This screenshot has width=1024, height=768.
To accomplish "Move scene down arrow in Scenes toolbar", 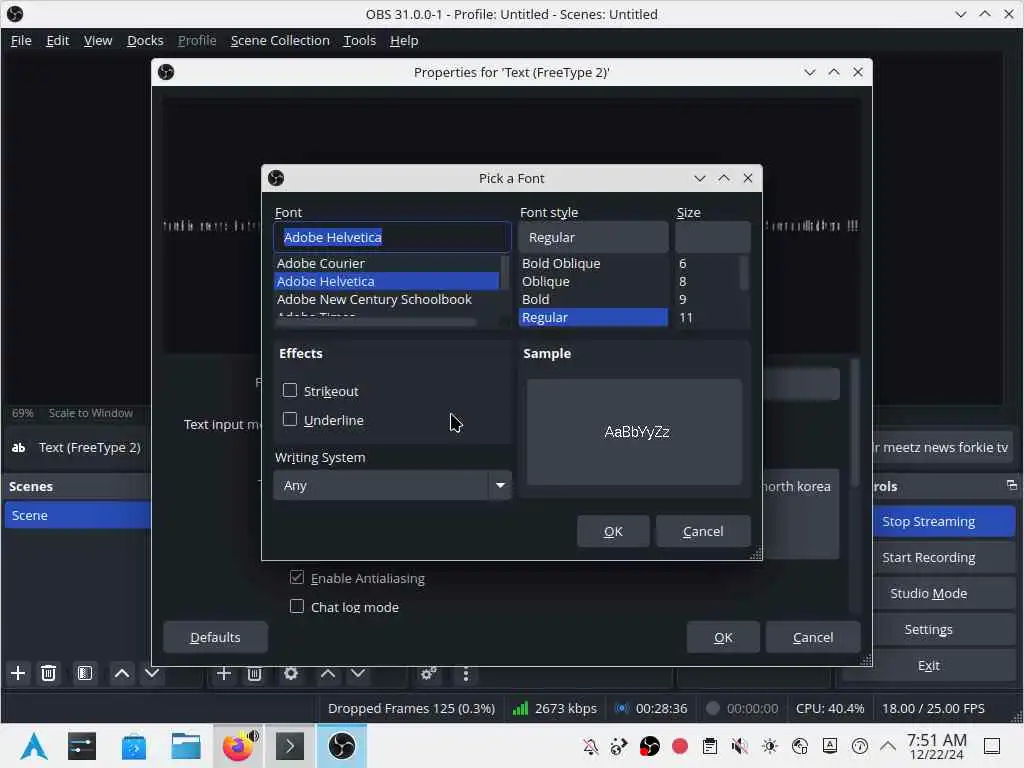I will tap(152, 673).
